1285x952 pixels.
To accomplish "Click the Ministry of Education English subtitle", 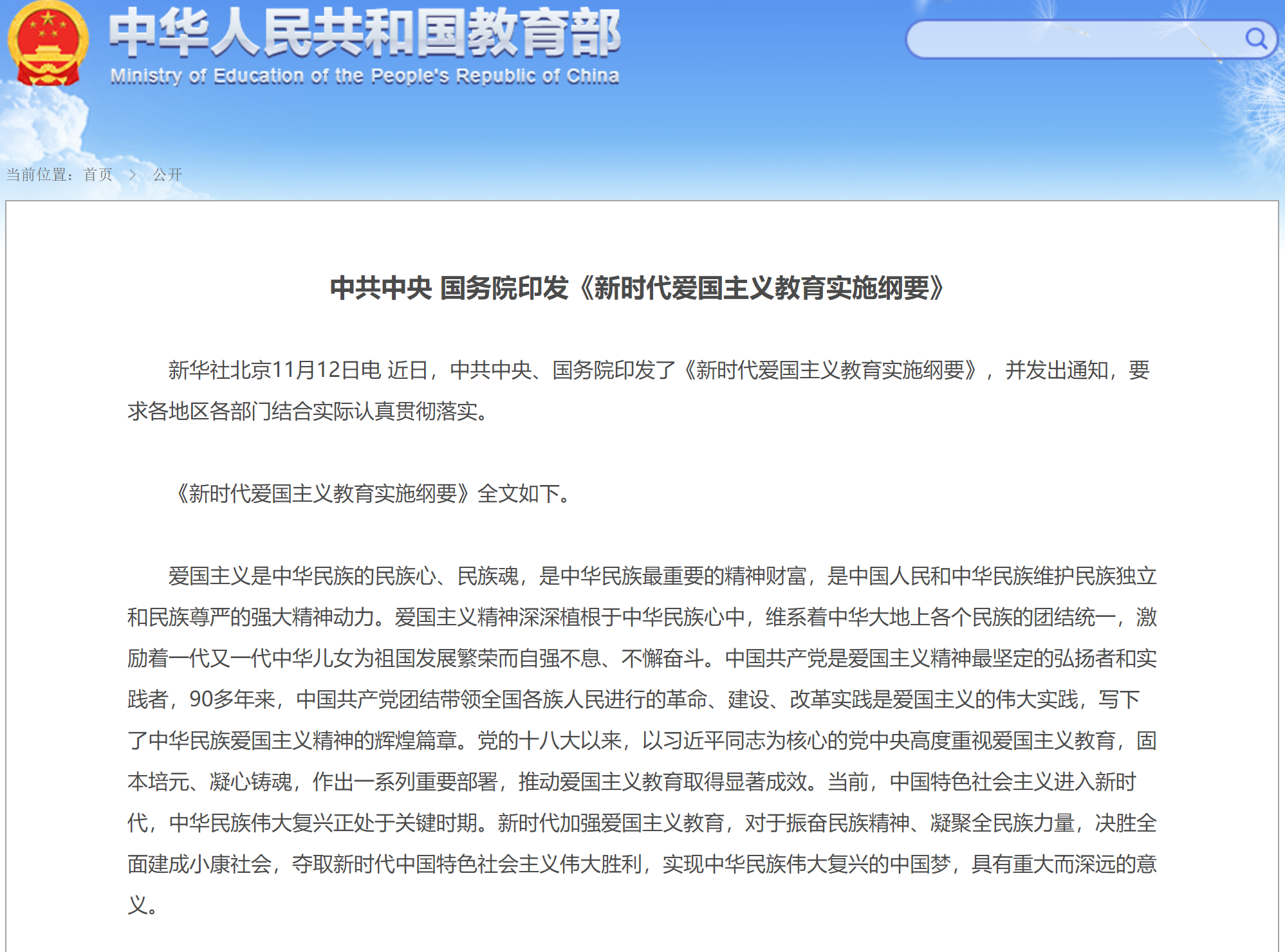I will (365, 76).
